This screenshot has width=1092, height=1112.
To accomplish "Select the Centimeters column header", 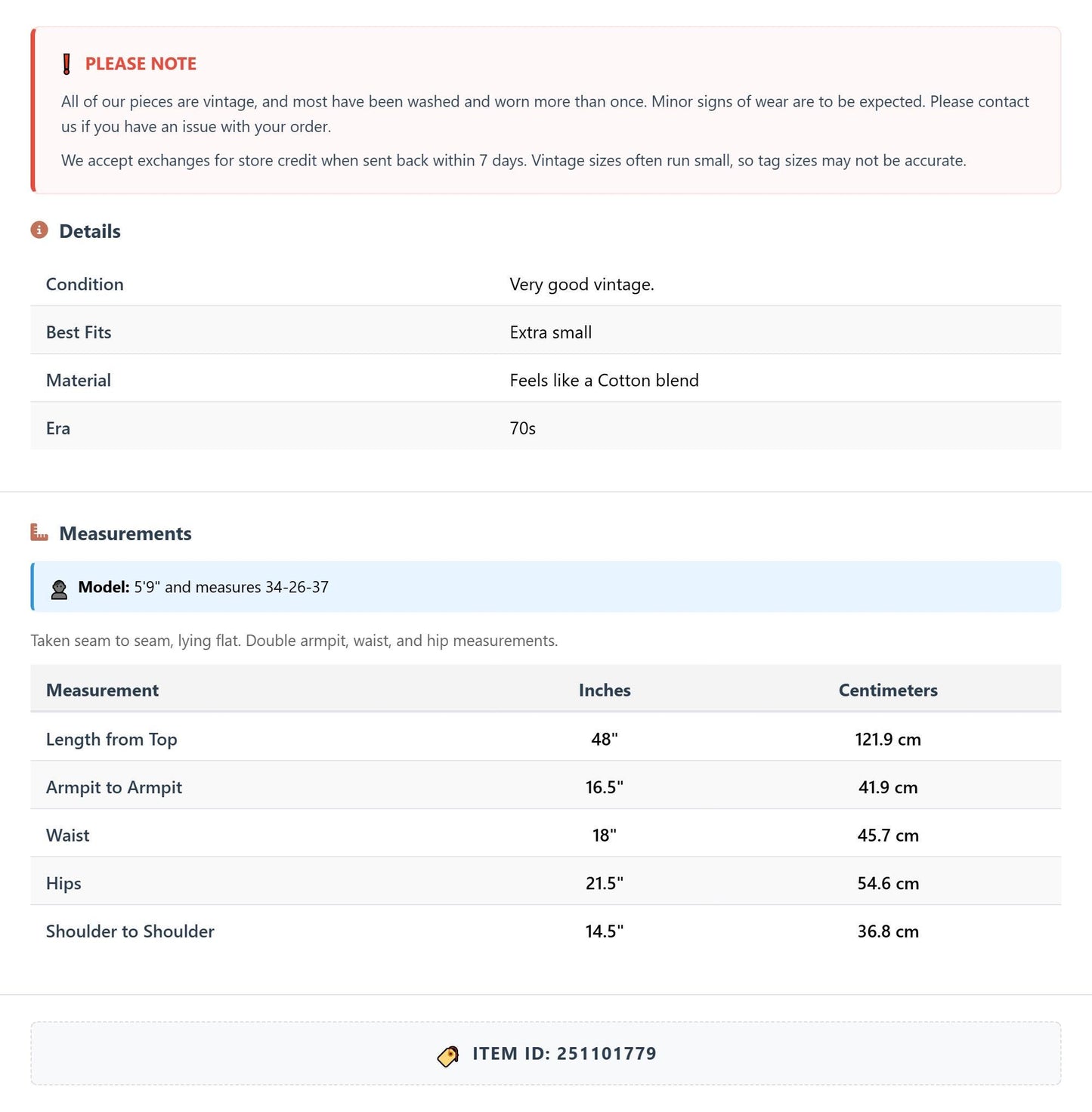I will [x=888, y=690].
